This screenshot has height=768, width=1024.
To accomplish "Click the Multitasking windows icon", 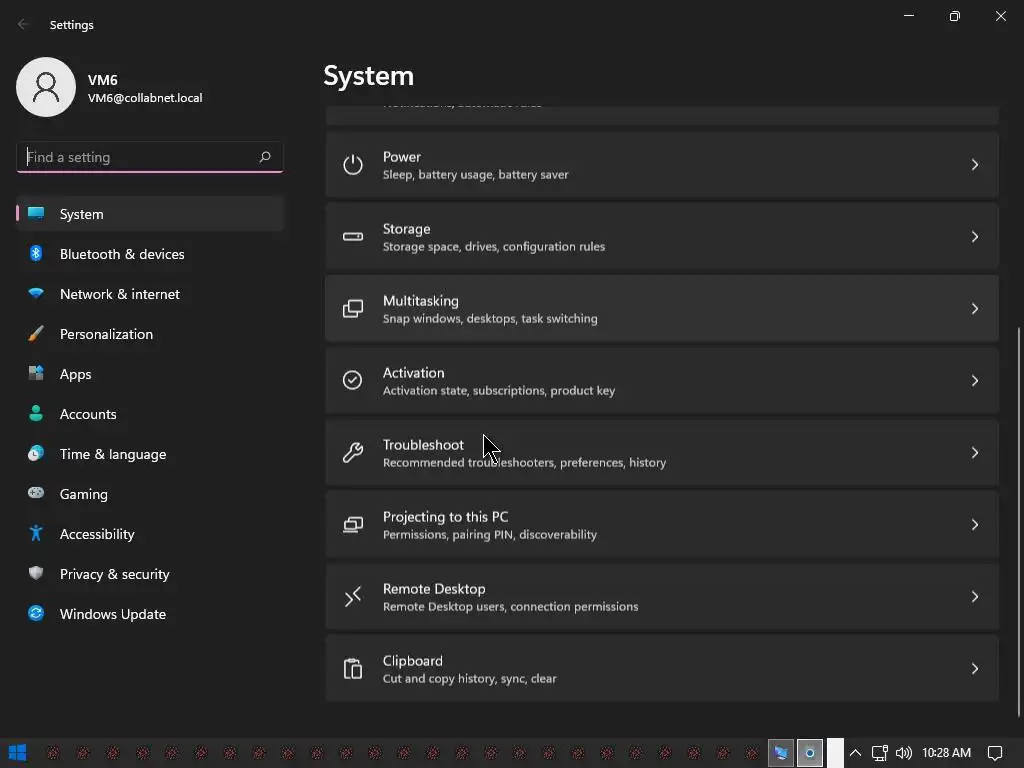I will 353,309.
